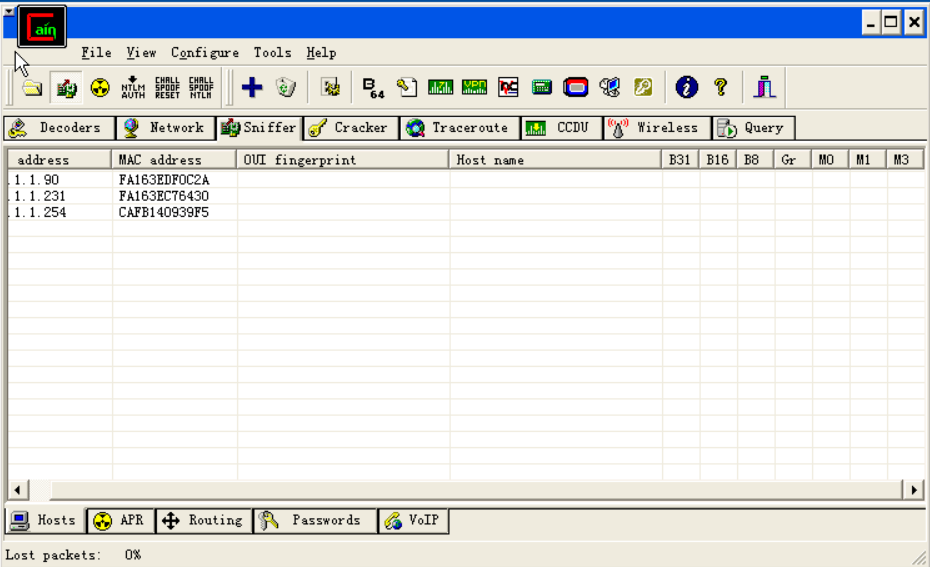Open the blue About info icon
Screen dimensions: 930x567
pos(687,87)
